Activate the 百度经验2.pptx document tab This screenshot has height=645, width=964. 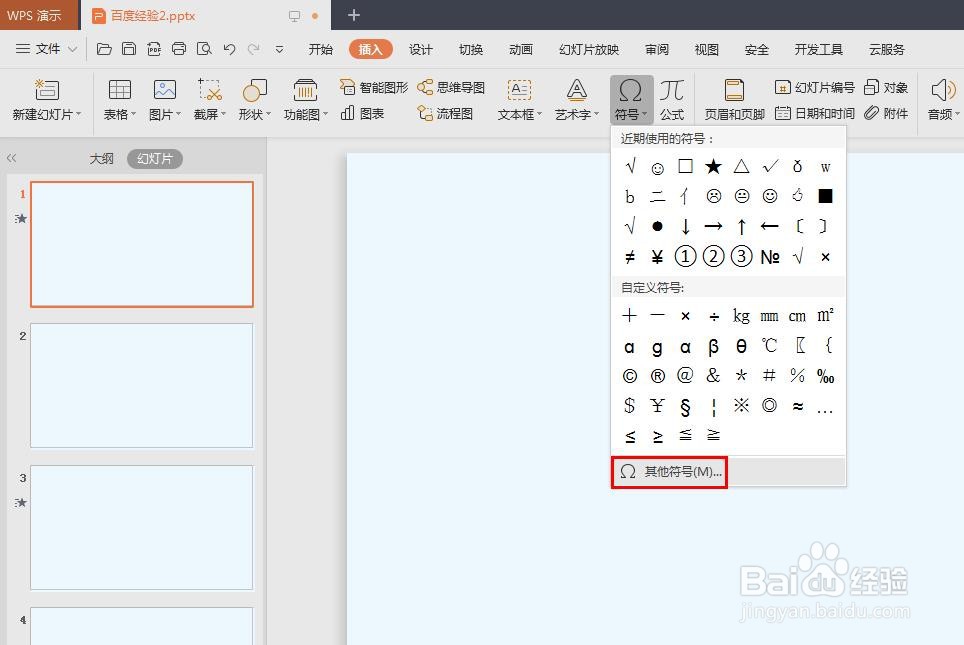pos(205,15)
